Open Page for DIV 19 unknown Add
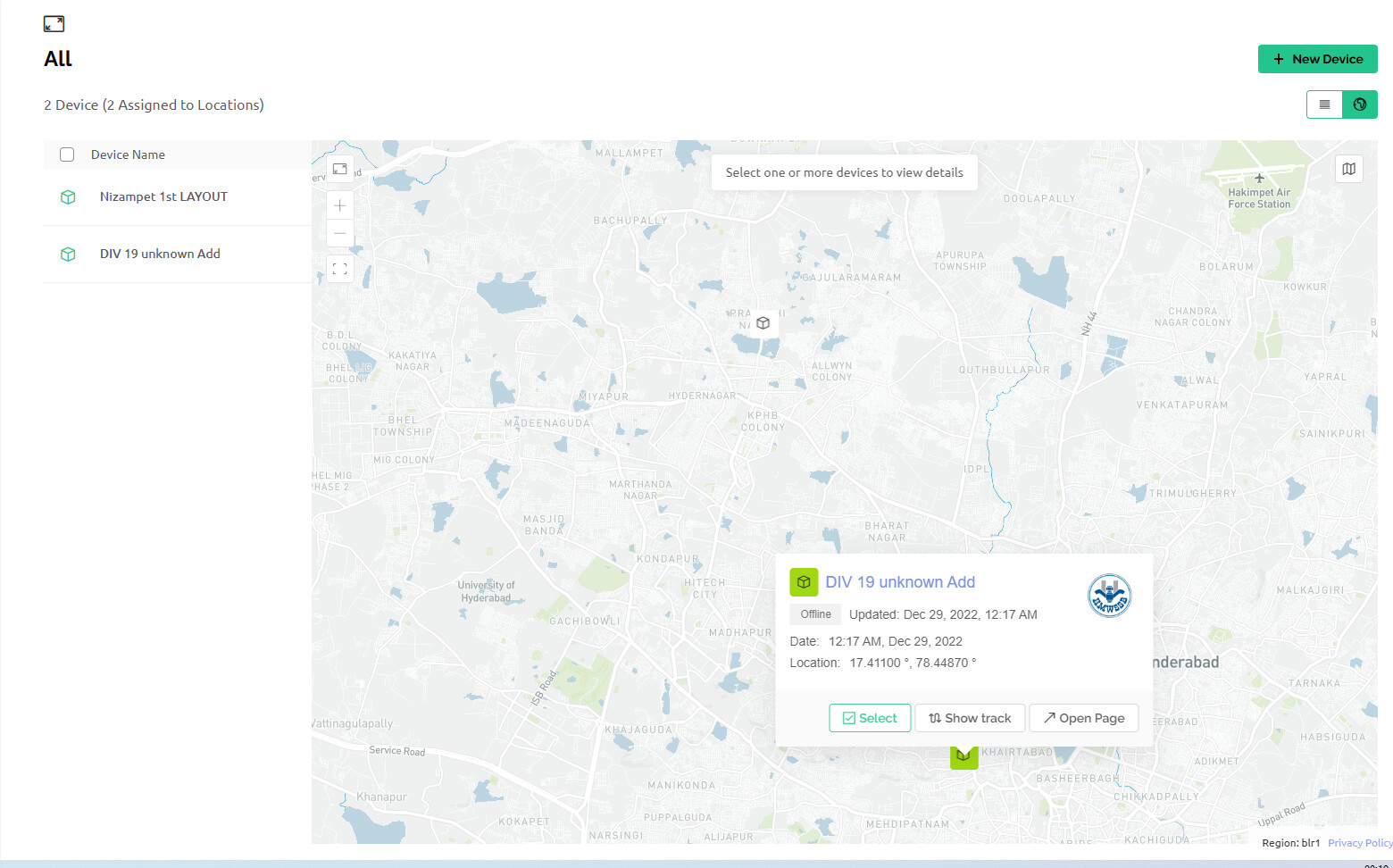This screenshot has height=868, width=1393. point(1083,717)
